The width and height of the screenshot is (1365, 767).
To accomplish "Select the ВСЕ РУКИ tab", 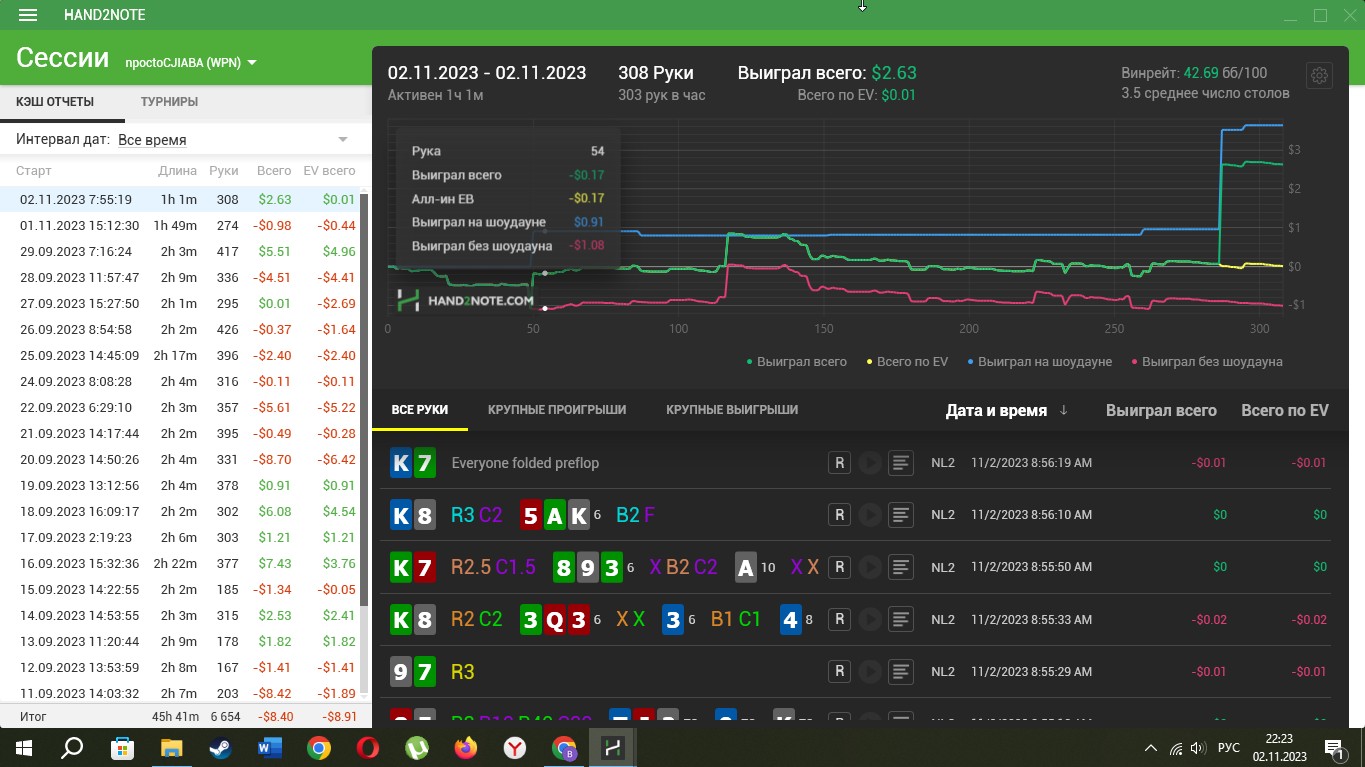I will (420, 410).
